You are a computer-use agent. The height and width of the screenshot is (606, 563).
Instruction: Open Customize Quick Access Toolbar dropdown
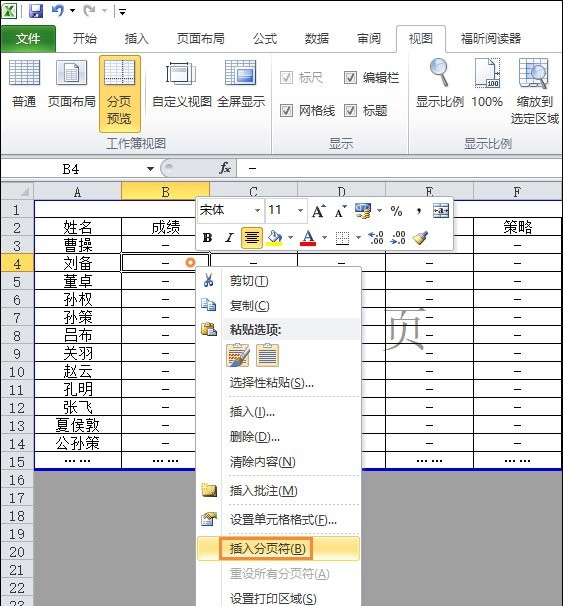pyautogui.click(x=122, y=12)
